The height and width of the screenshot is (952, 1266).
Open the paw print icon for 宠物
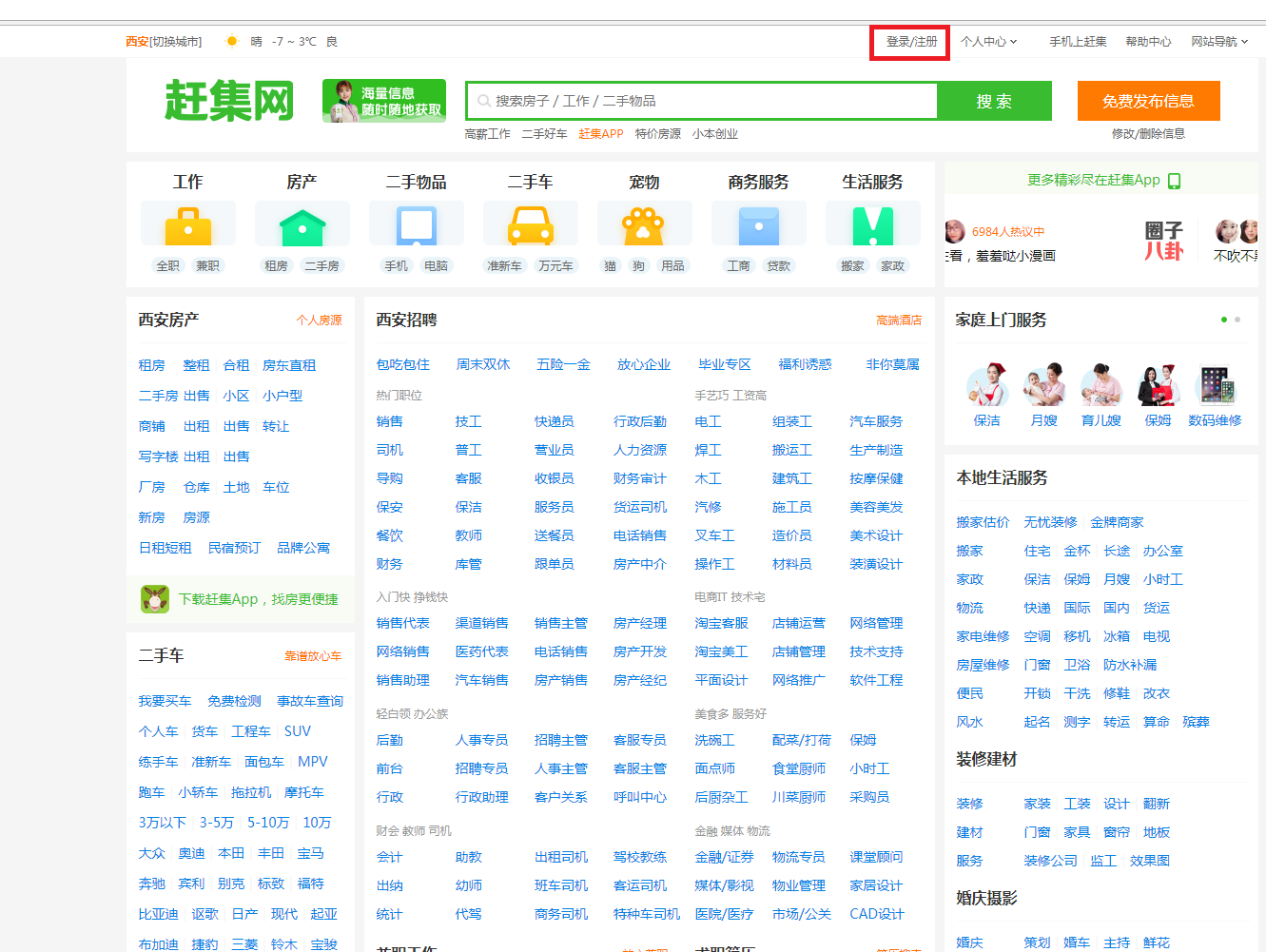coord(644,226)
